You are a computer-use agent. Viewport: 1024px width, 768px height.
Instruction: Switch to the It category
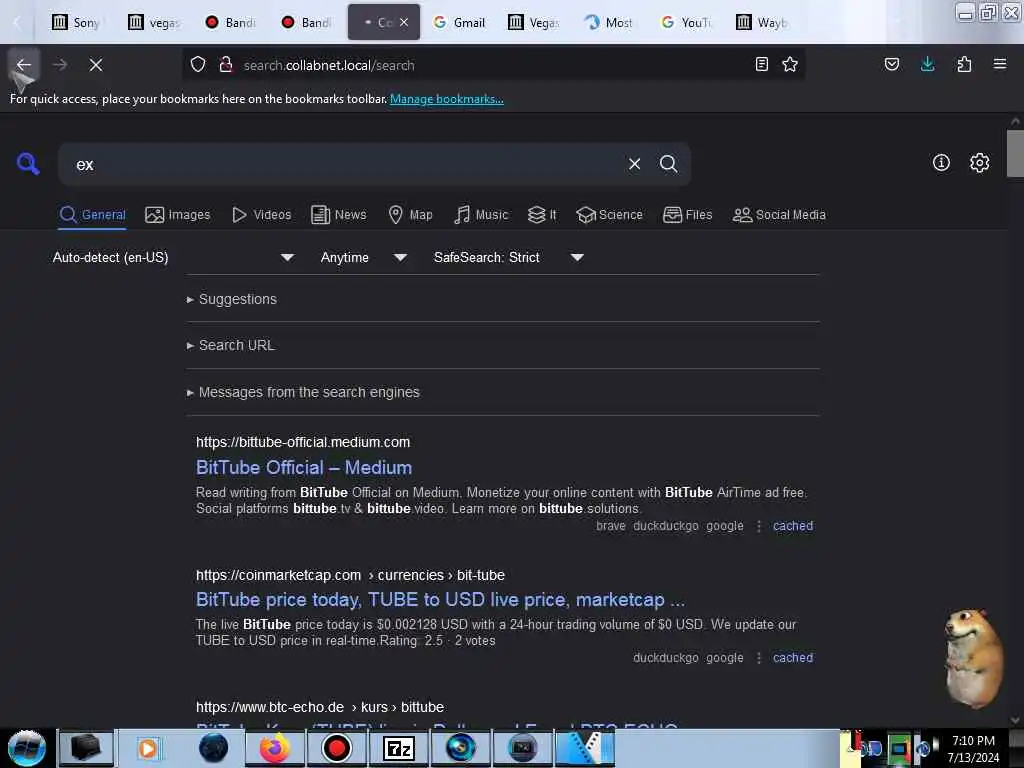[542, 215]
